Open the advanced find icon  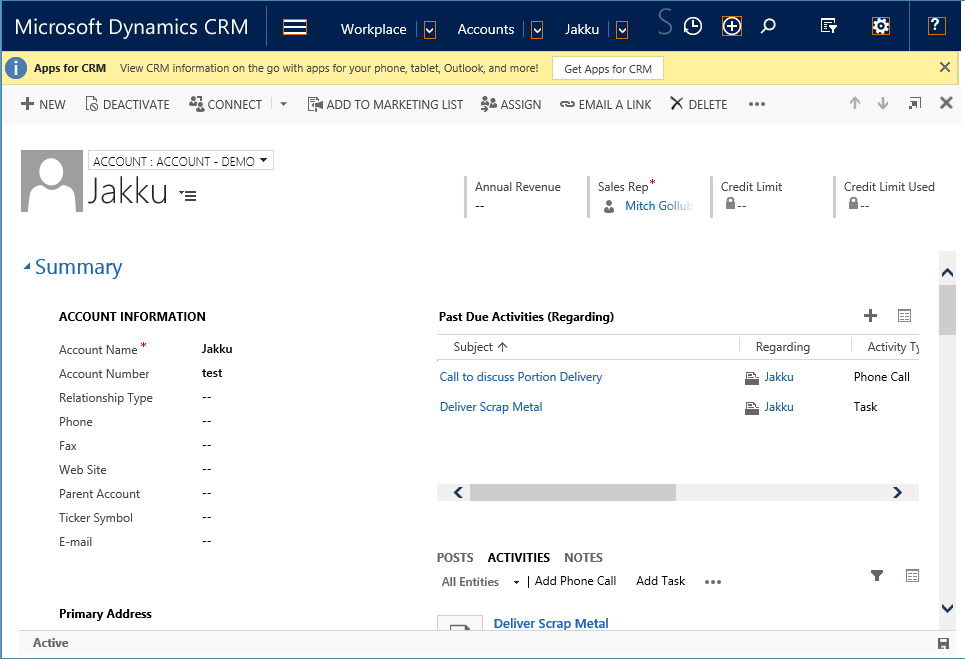pos(828,26)
